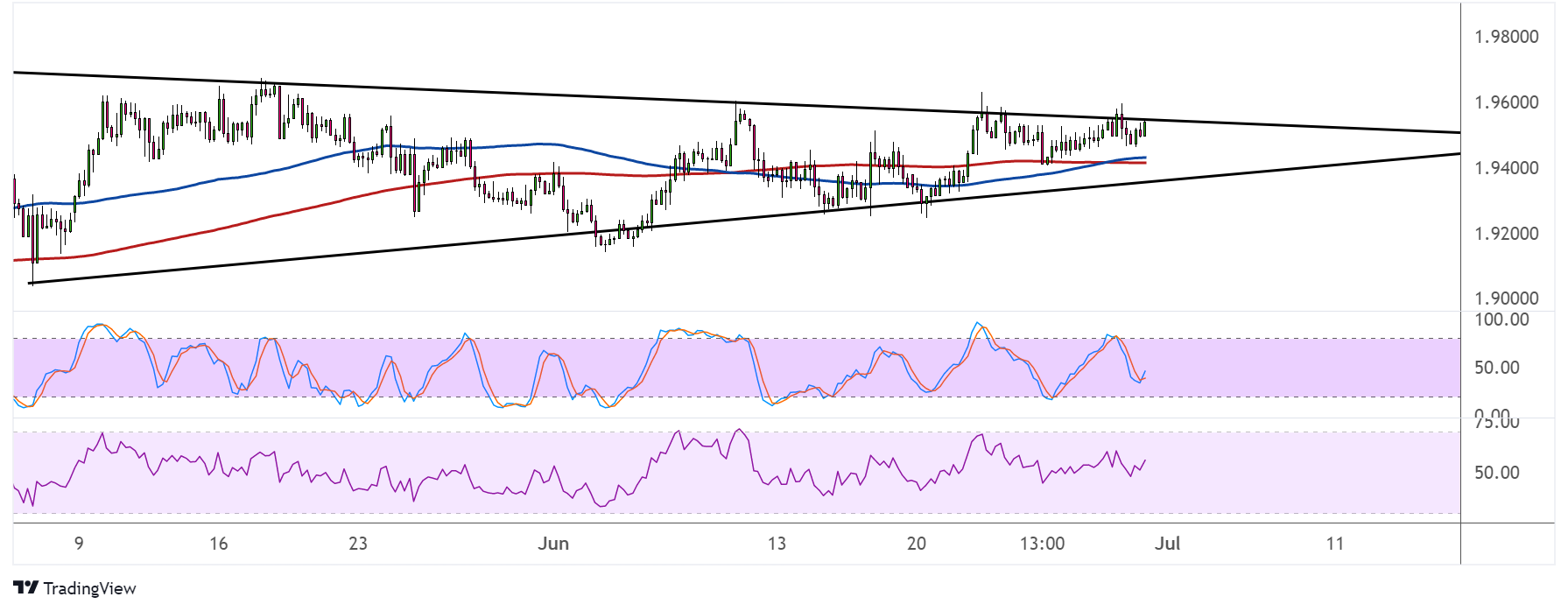This screenshot has width=1568, height=611.
Task: Click the date label 13 on time axis
Action: click(x=777, y=544)
